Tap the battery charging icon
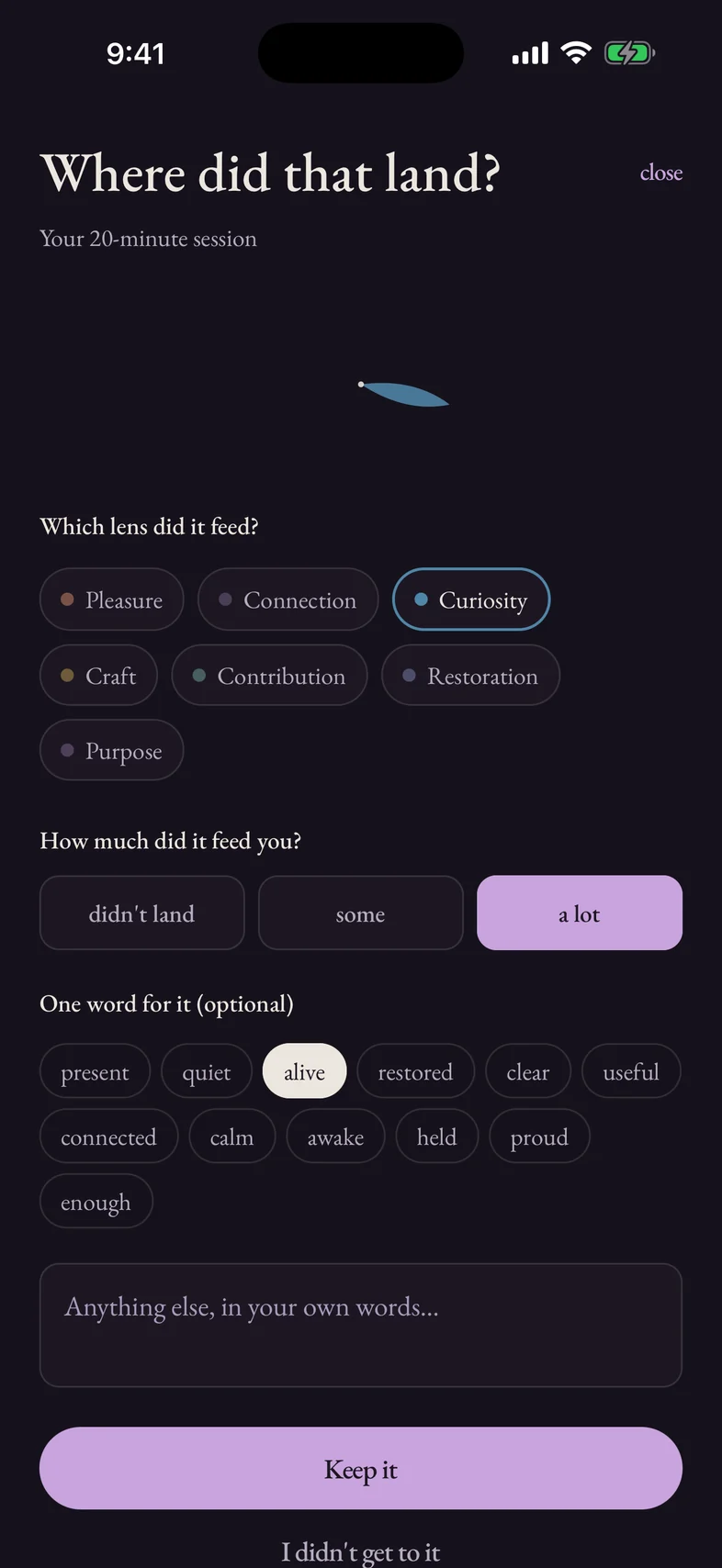Screen dimensions: 722x1568 (x=629, y=53)
